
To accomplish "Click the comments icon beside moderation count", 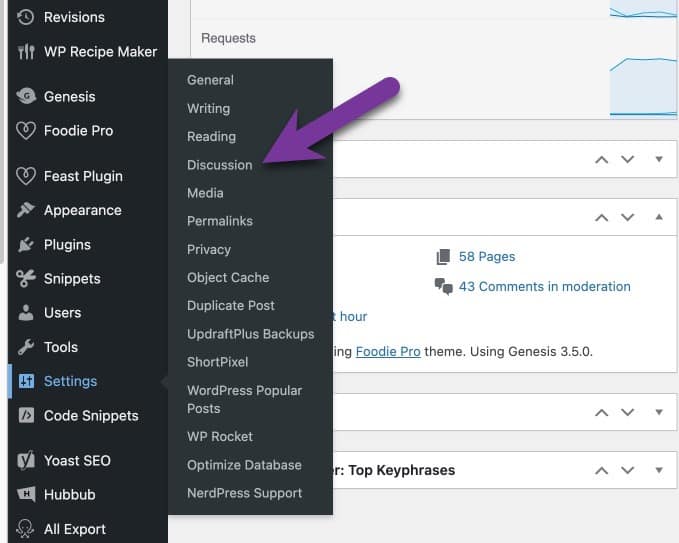I will tap(443, 286).
